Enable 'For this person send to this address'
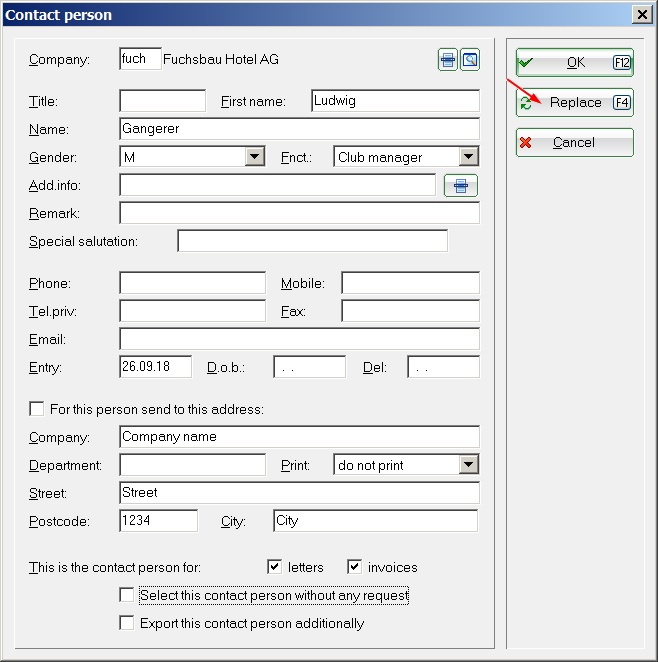 37,409
